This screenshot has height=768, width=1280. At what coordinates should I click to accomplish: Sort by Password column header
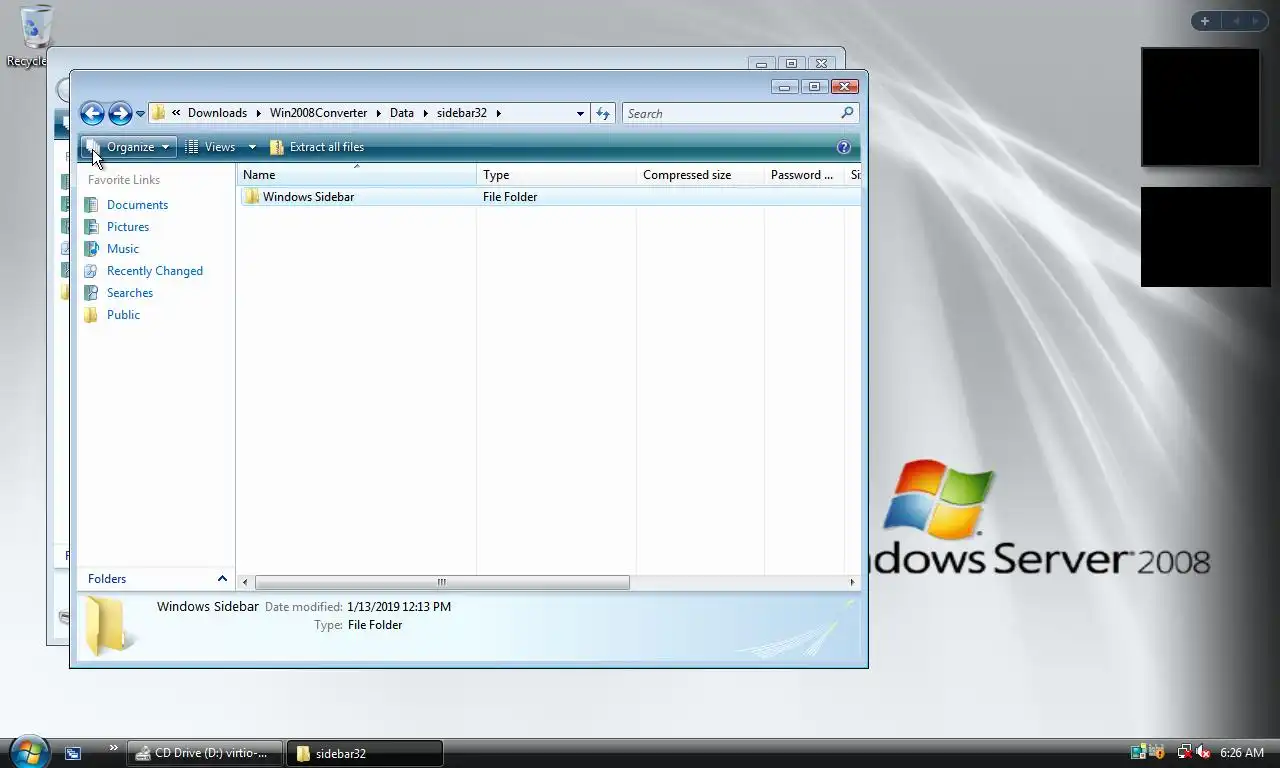point(804,175)
